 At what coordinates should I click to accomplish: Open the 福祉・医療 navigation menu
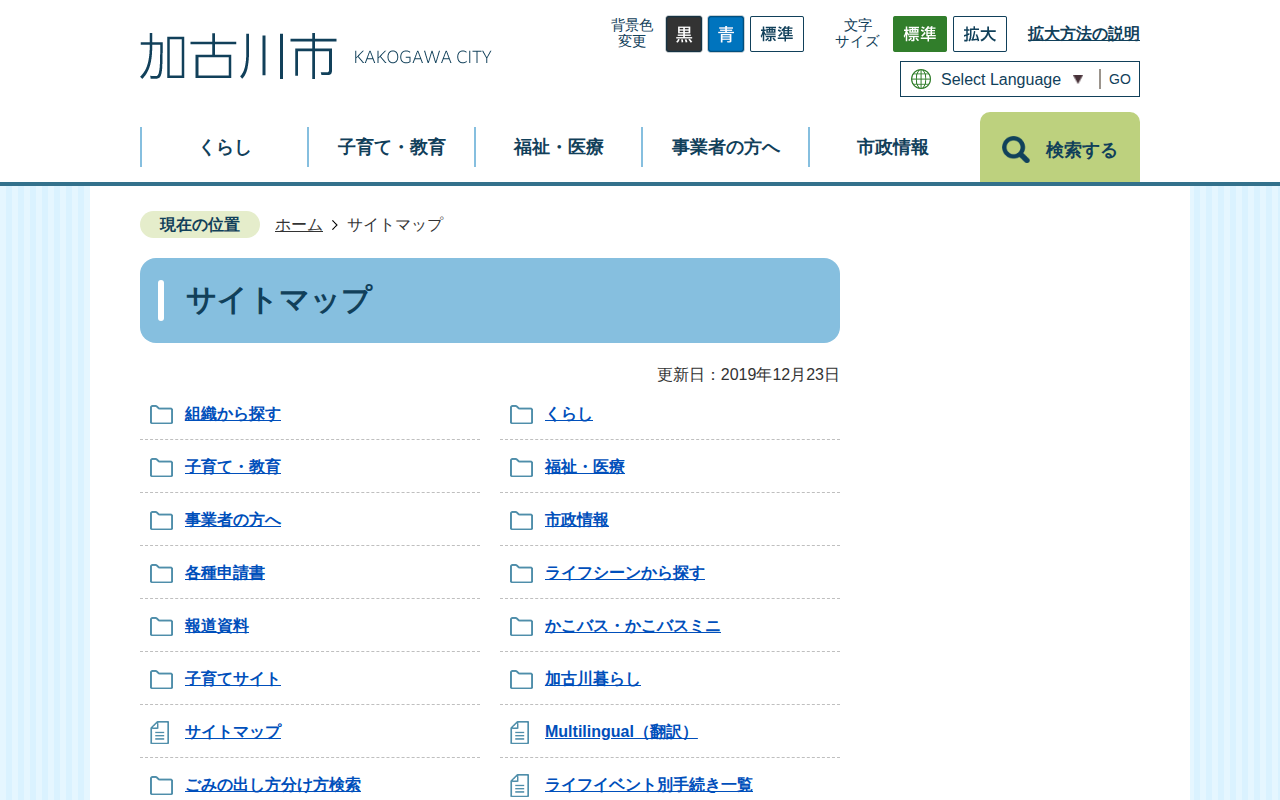(x=559, y=147)
